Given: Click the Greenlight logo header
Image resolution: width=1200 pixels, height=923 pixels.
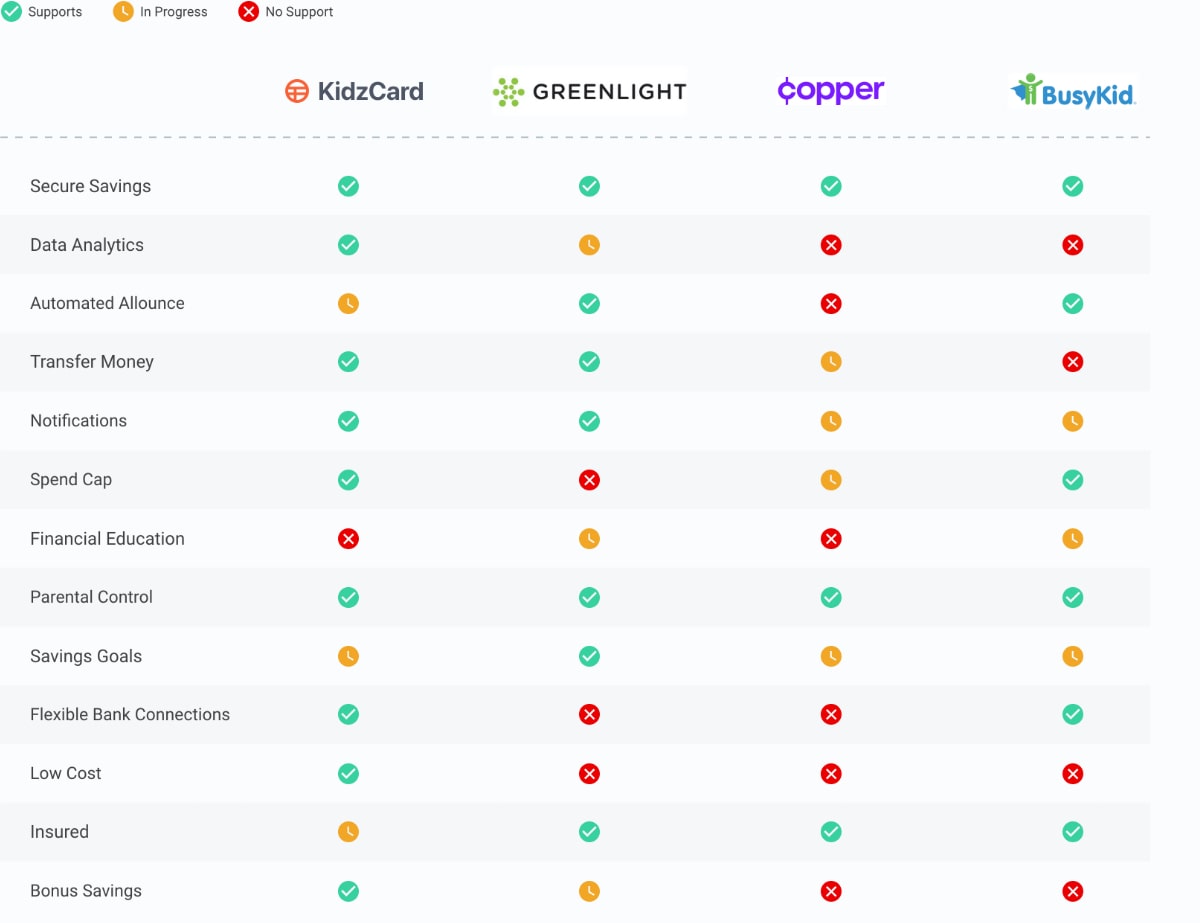Looking at the screenshot, I should point(590,92).
